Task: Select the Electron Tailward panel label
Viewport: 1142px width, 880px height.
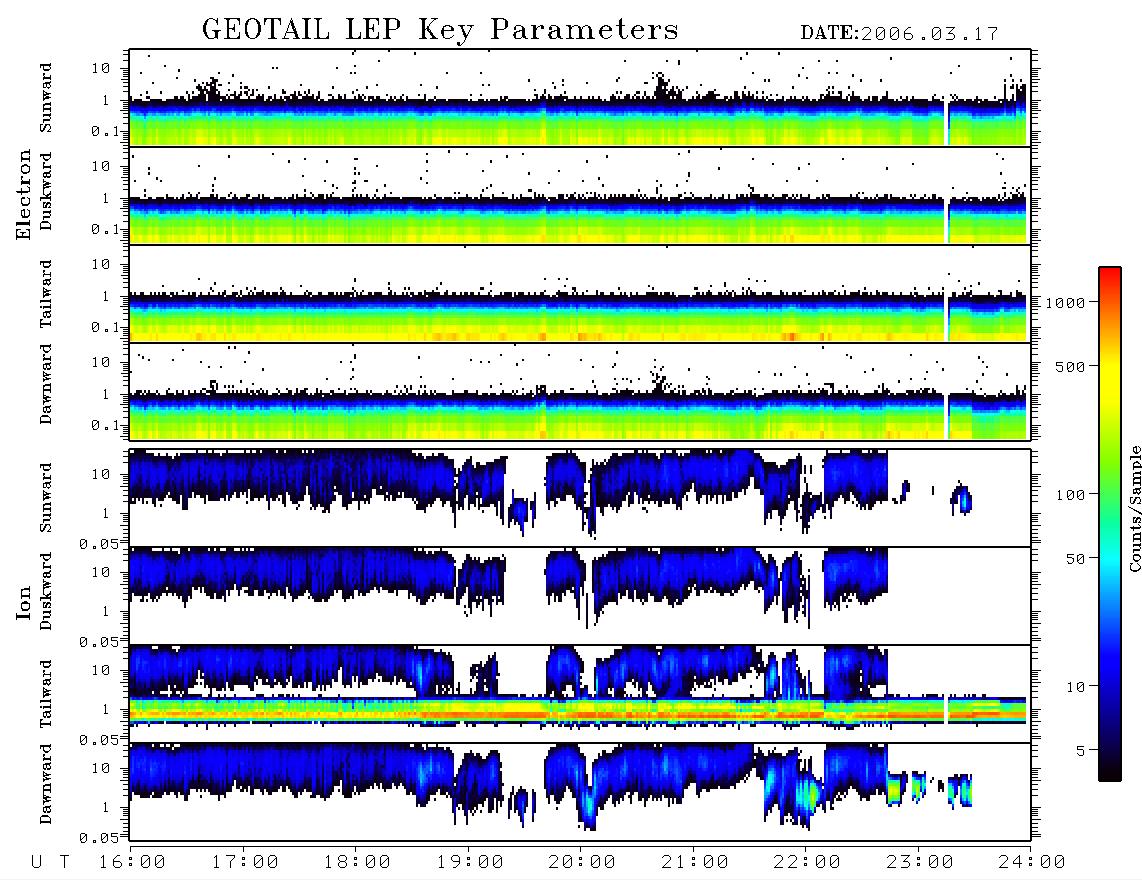Action: 46,294
